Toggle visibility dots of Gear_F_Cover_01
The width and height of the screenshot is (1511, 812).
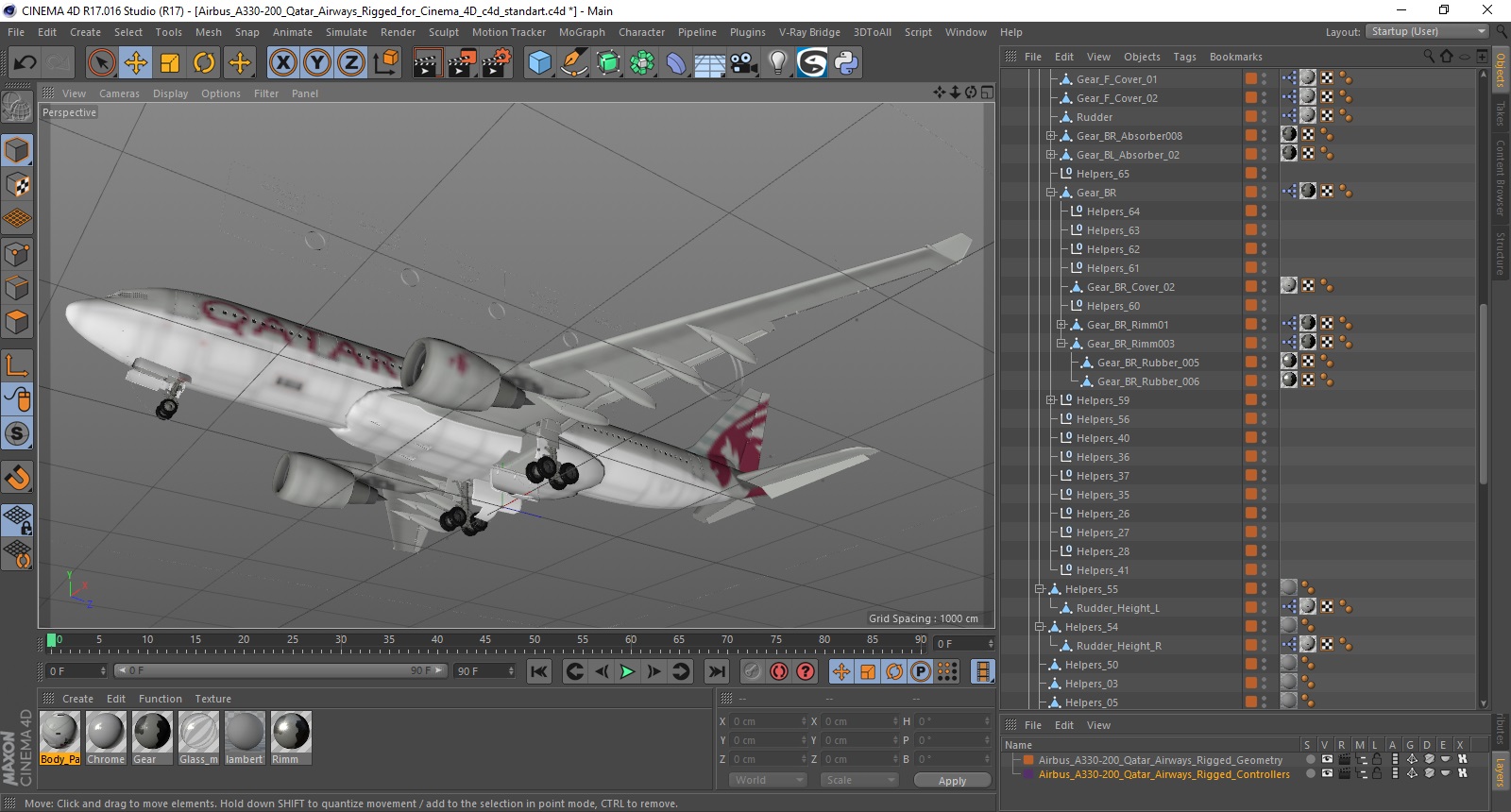[1265, 79]
